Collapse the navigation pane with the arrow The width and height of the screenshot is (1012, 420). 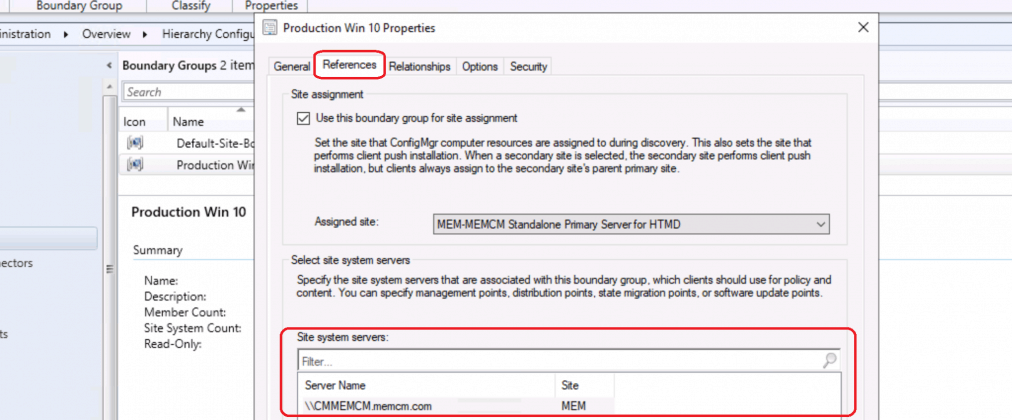pyautogui.click(x=109, y=65)
